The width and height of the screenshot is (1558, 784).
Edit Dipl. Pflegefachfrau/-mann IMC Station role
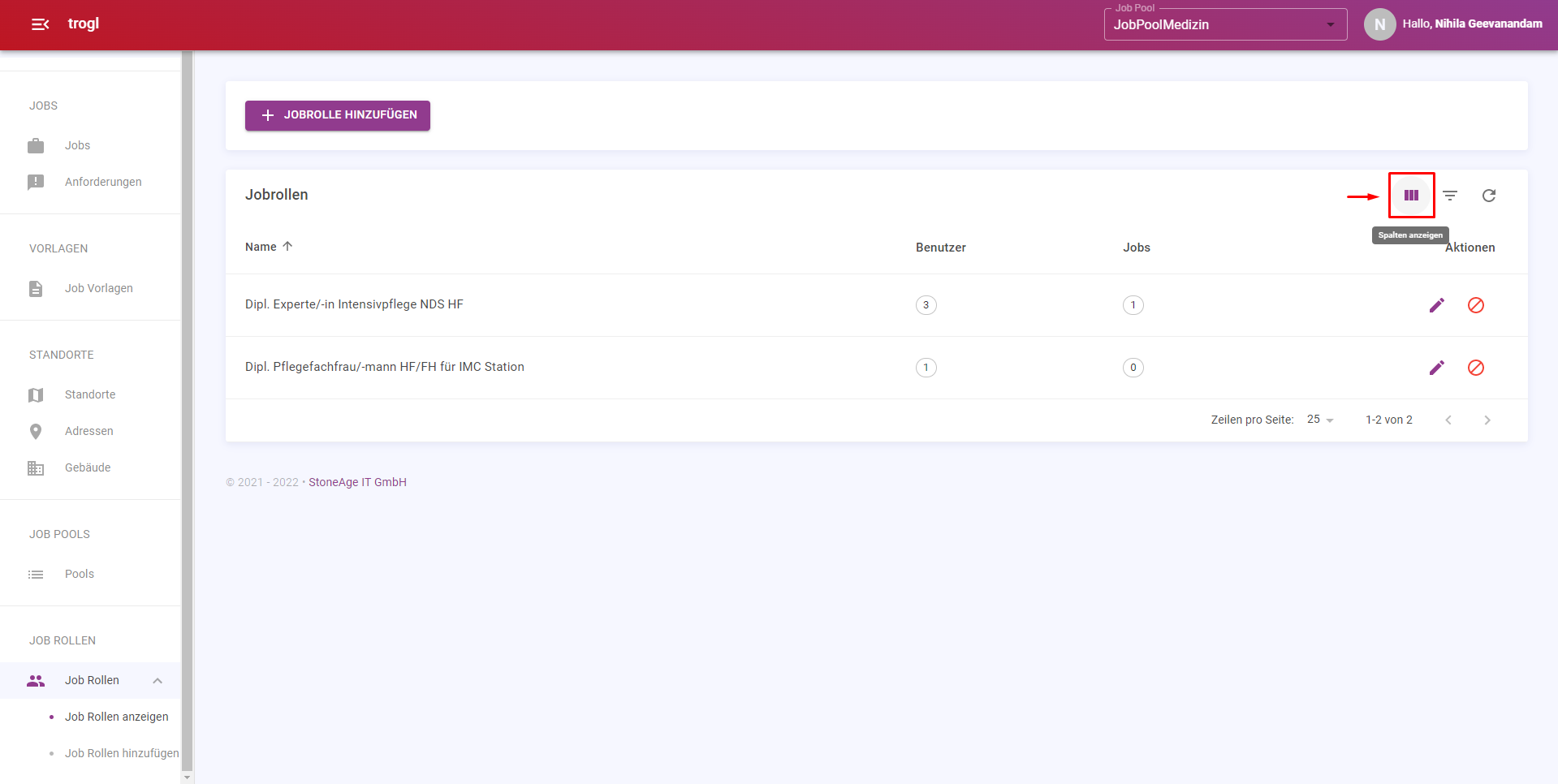point(1437,368)
